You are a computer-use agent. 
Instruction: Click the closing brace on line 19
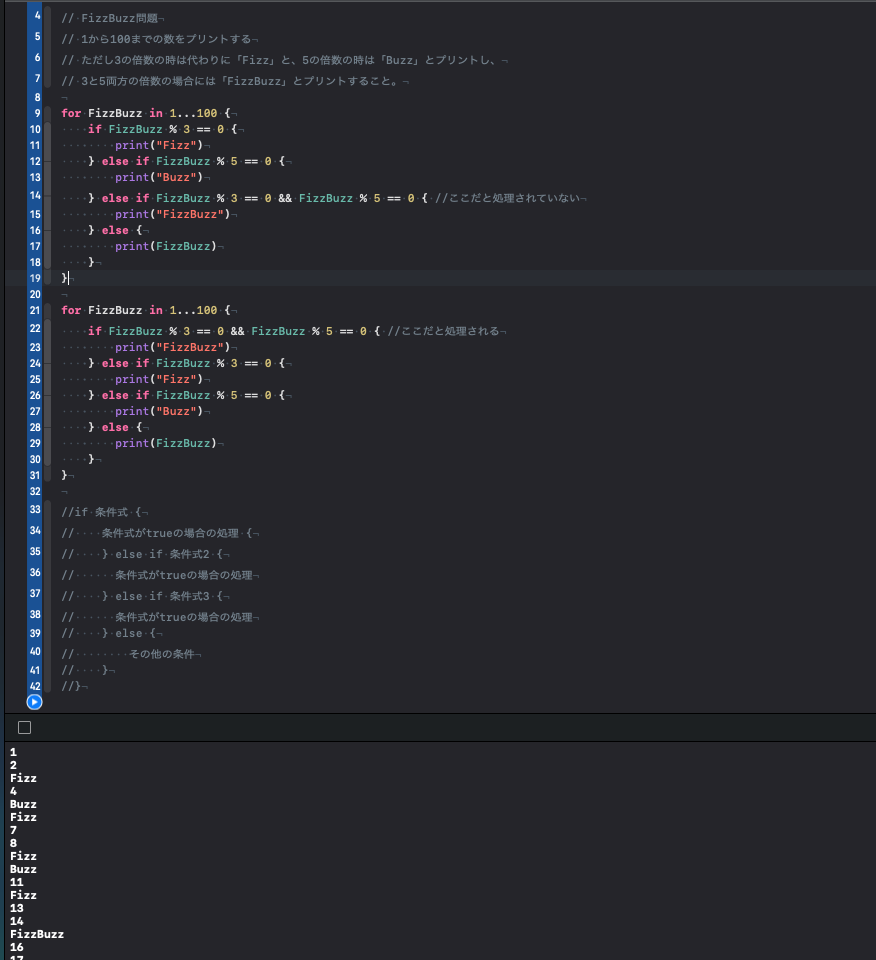64,278
